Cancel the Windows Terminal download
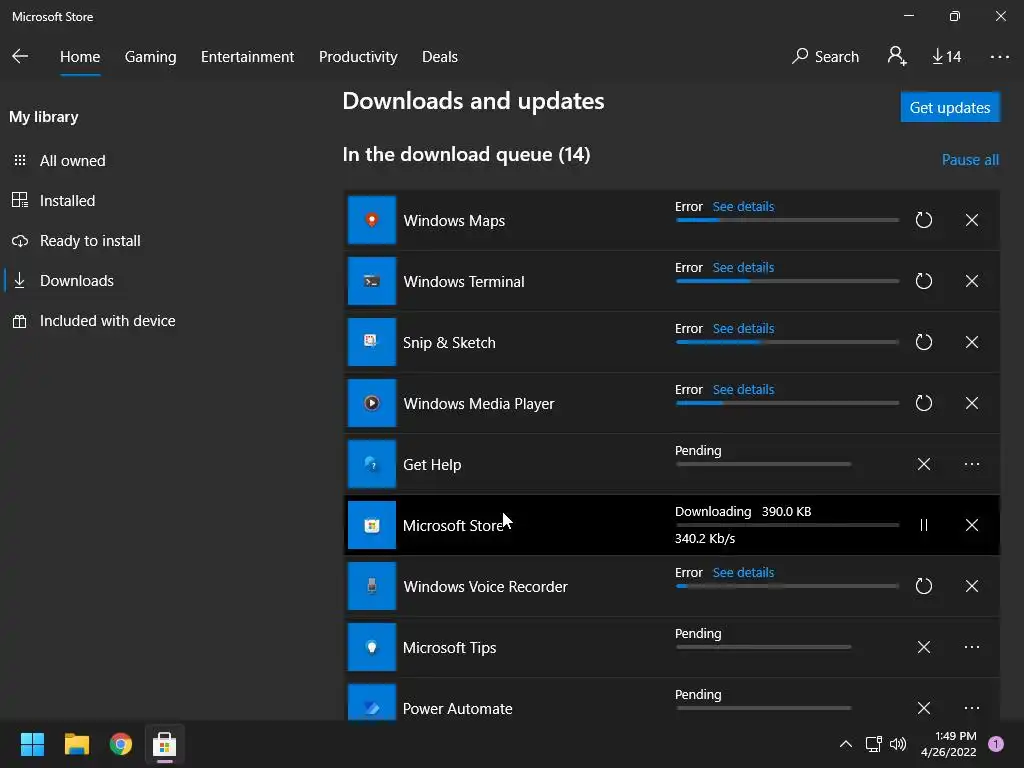Viewport: 1024px width, 768px height. coord(972,281)
